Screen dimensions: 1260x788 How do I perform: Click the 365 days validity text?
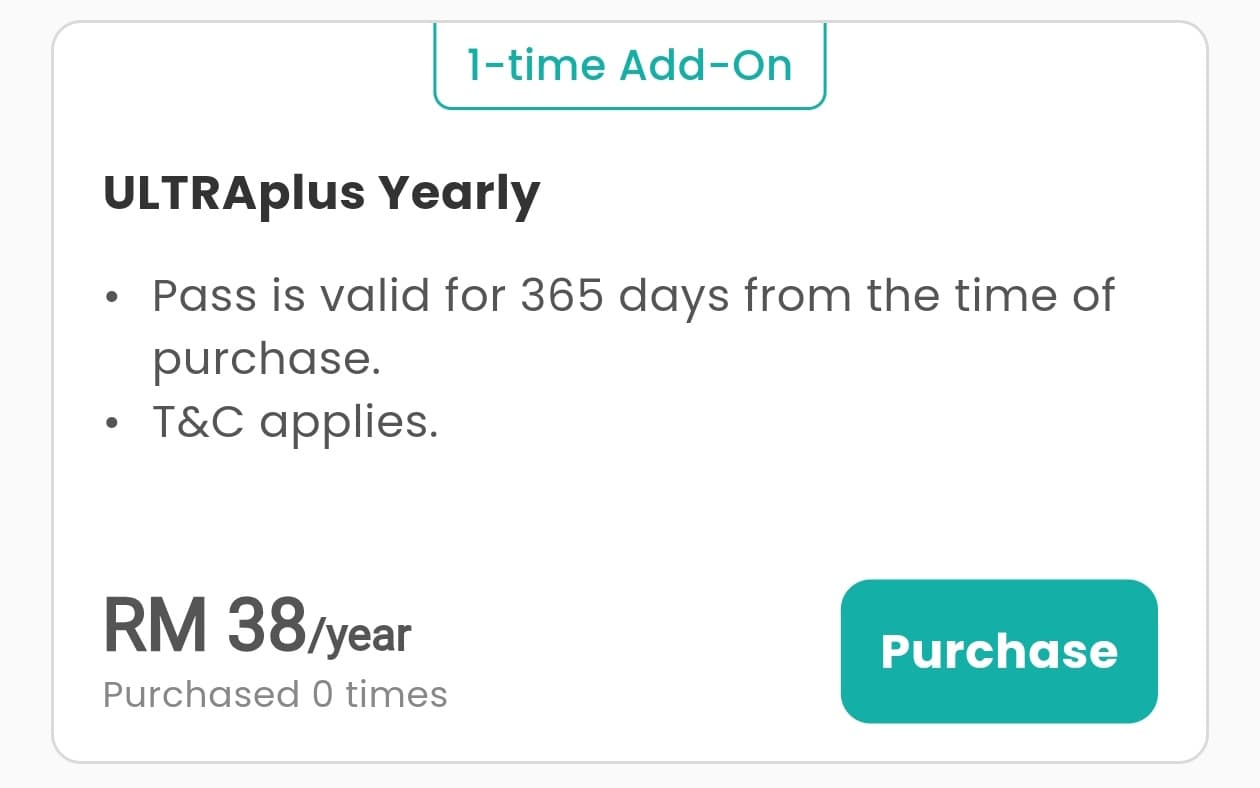(624, 296)
